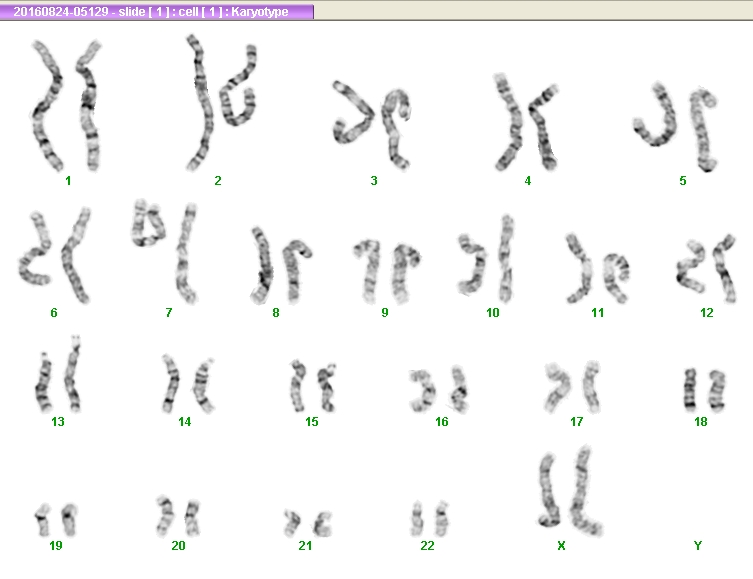Pick the chromosome 17 pair
The width and height of the screenshot is (753, 579).
(x=572, y=387)
